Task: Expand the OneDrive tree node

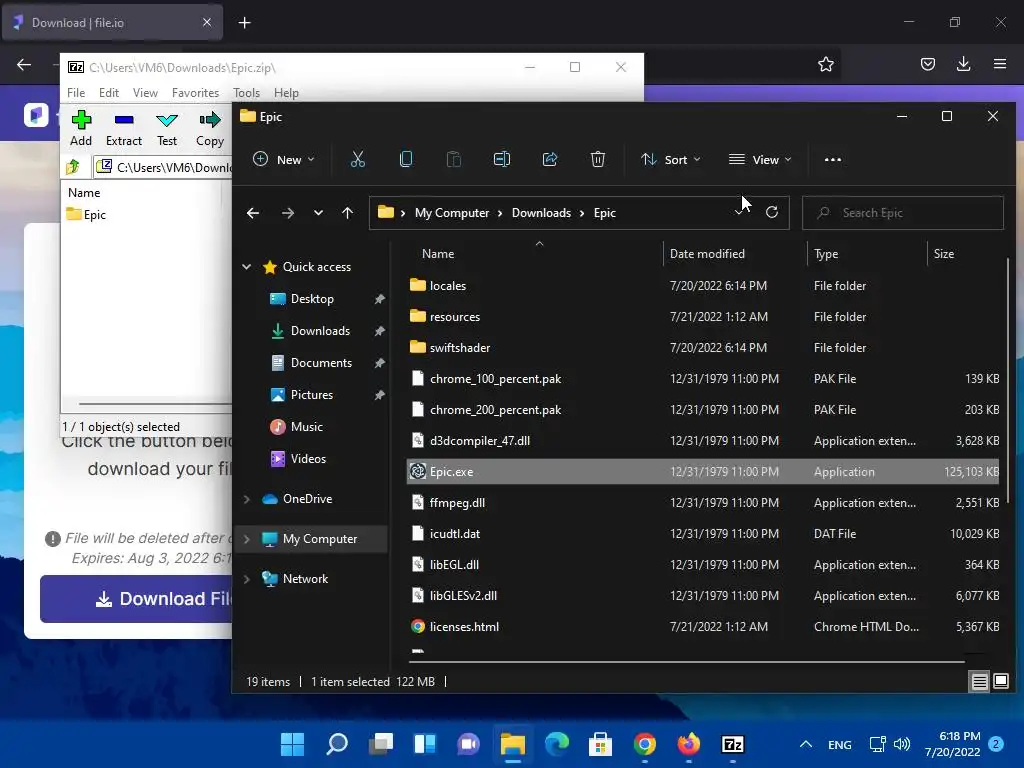Action: 247,499
